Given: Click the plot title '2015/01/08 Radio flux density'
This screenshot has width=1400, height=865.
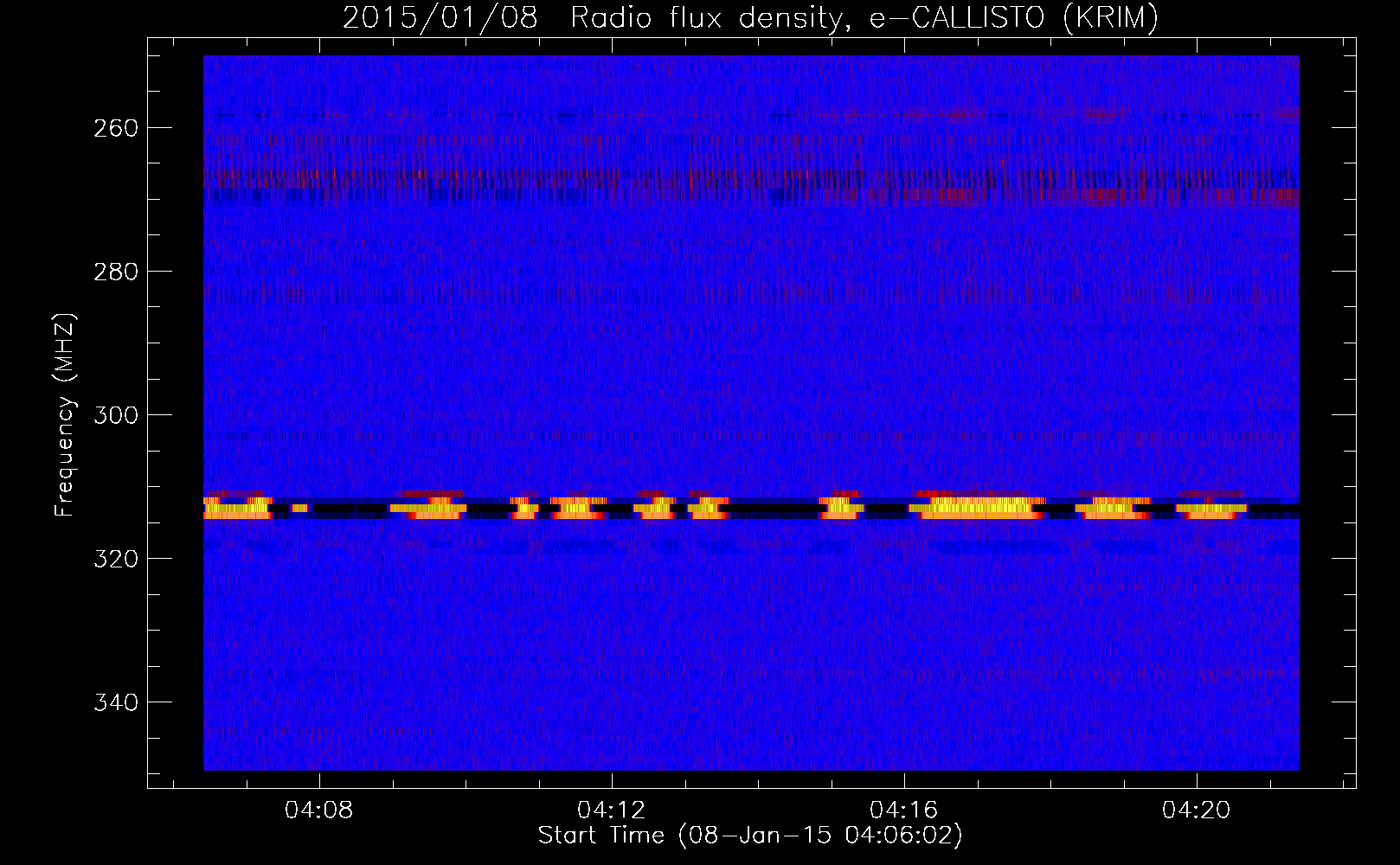Looking at the screenshot, I should tap(750, 17).
